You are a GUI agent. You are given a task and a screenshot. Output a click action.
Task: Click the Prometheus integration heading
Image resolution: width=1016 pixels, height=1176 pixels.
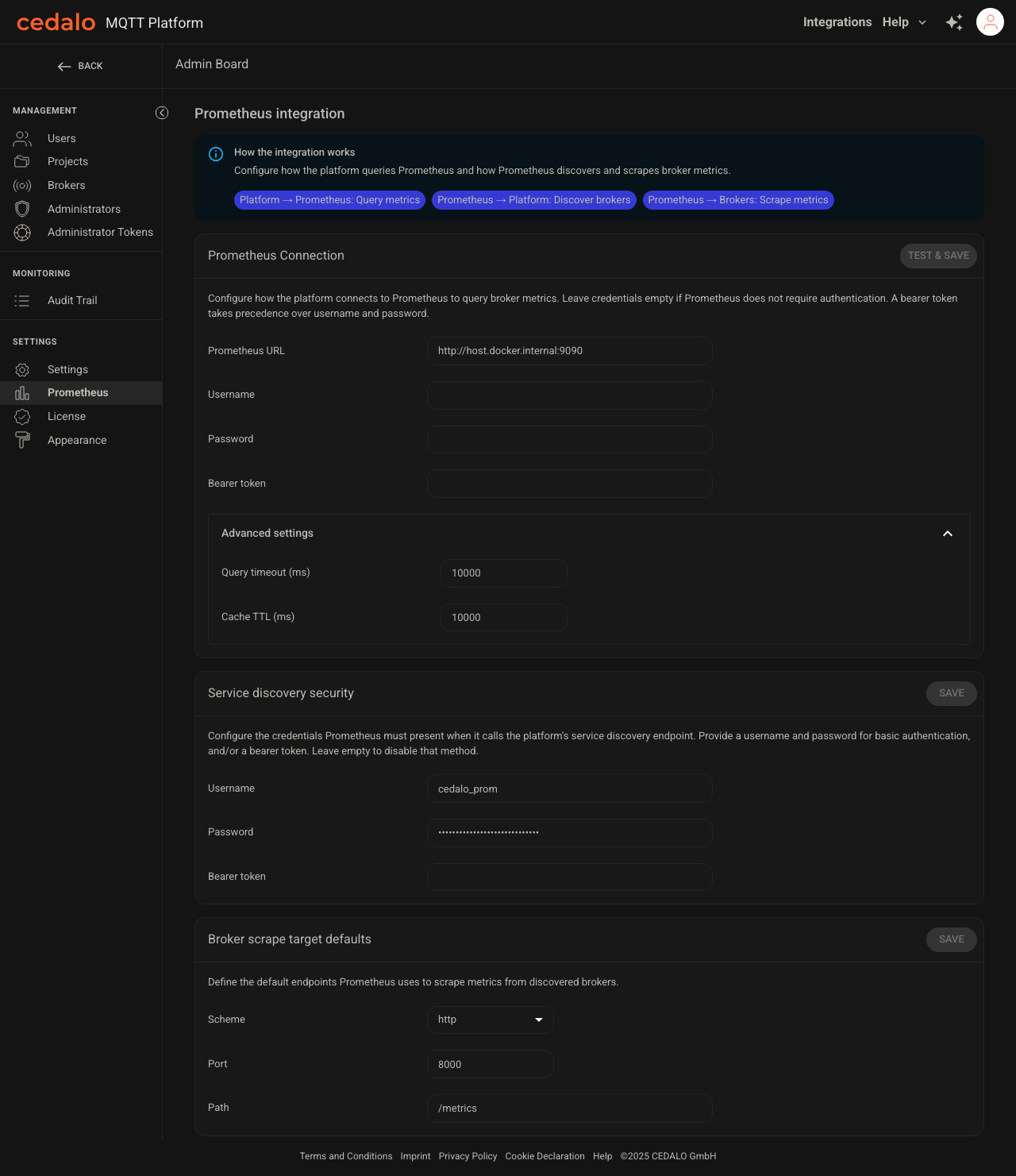tap(270, 114)
